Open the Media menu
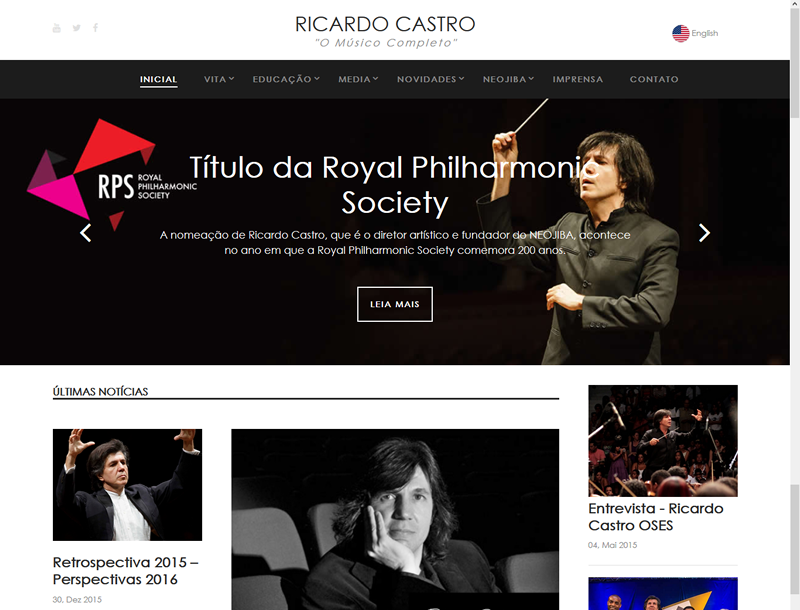Screen dimensions: 800x610 pyautogui.click(x=358, y=79)
